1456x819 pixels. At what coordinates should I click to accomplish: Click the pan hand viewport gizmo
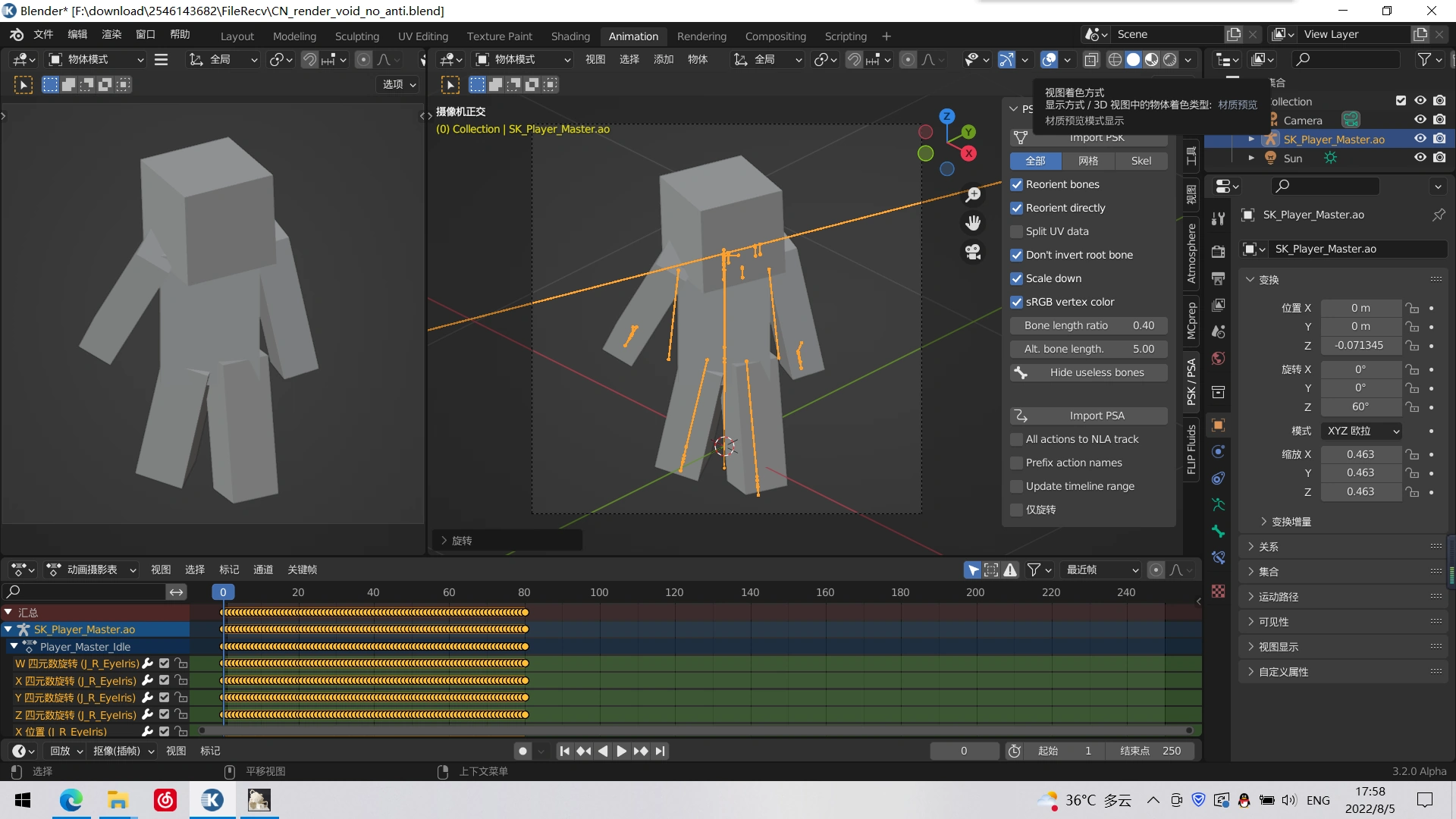973,223
